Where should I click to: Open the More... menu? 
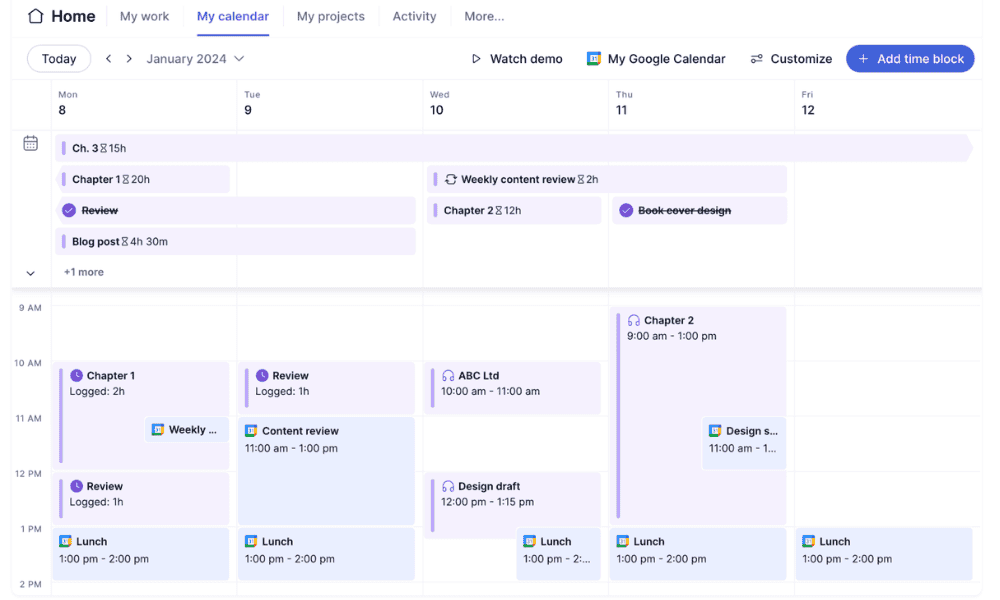pos(484,16)
